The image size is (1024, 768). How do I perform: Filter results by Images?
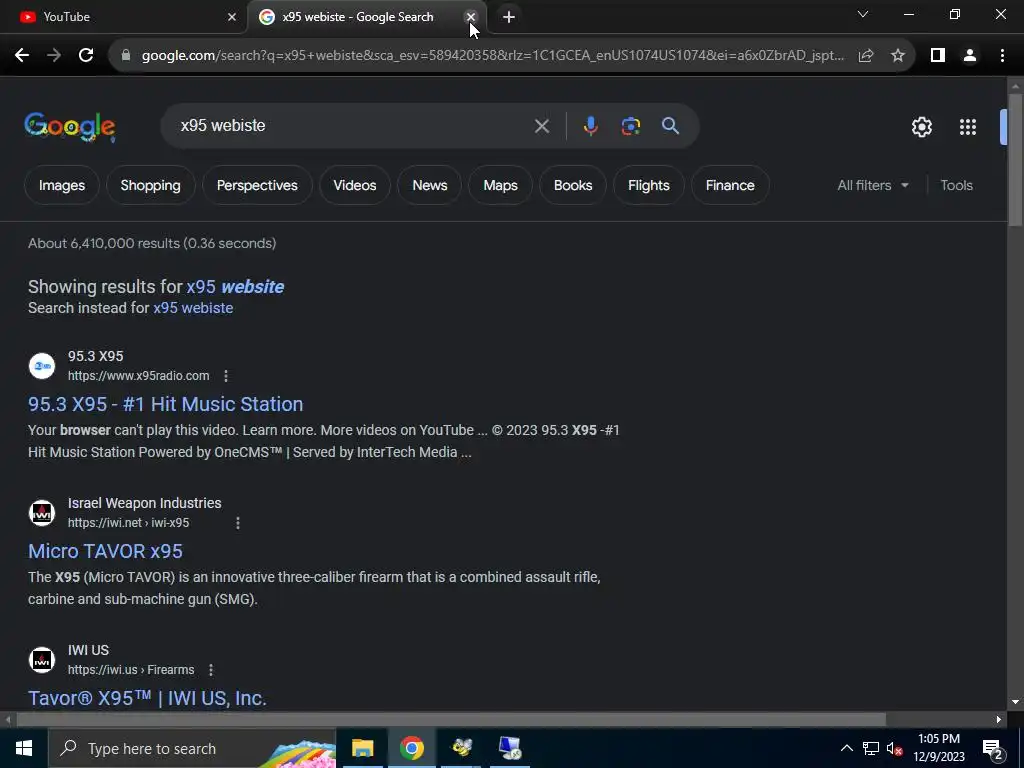[61, 185]
